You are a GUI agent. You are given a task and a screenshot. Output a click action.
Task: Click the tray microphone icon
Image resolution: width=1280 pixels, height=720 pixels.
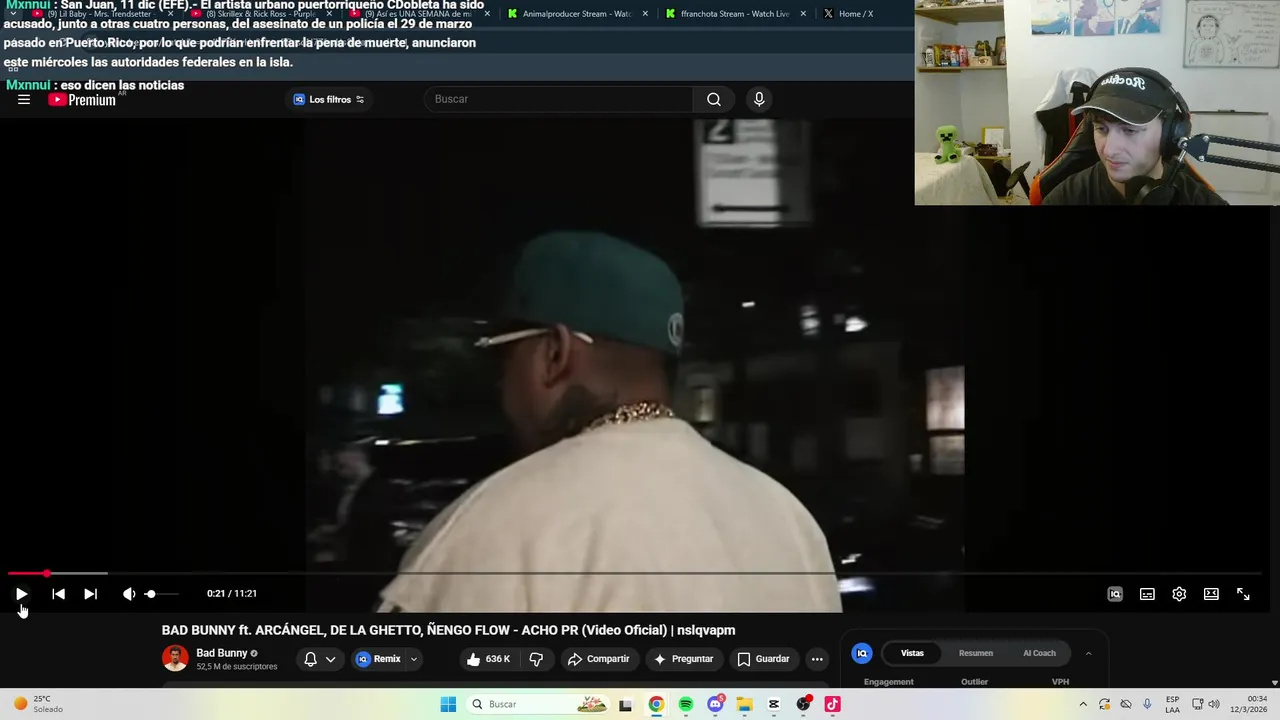point(1147,704)
